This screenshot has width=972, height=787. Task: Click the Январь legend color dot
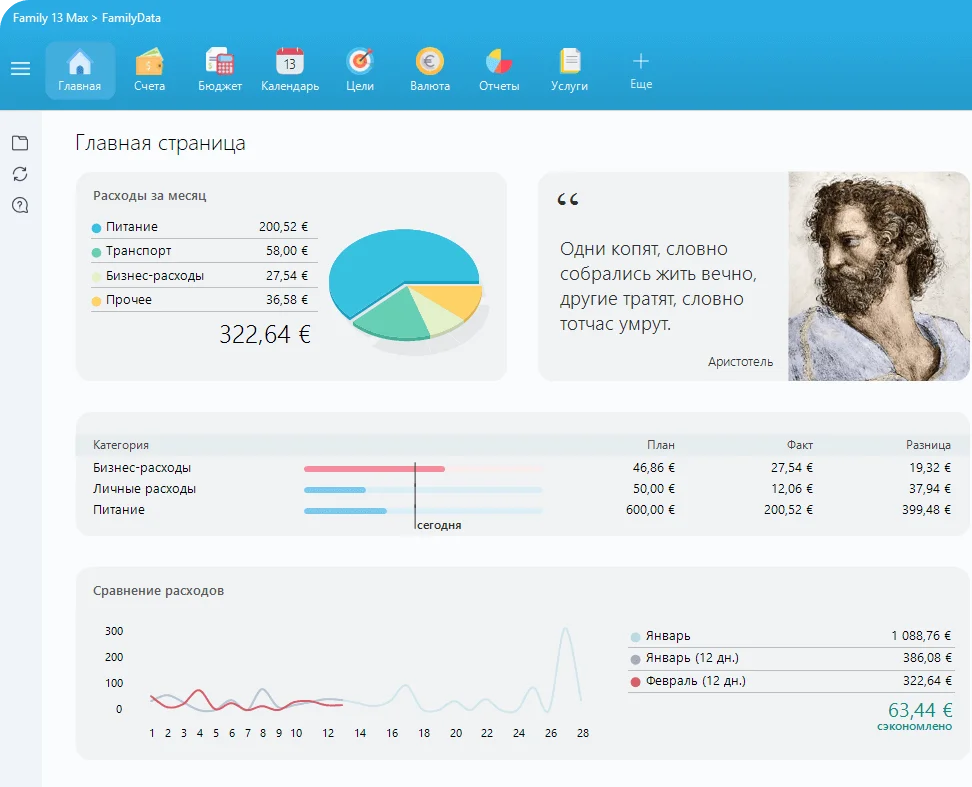[636, 637]
